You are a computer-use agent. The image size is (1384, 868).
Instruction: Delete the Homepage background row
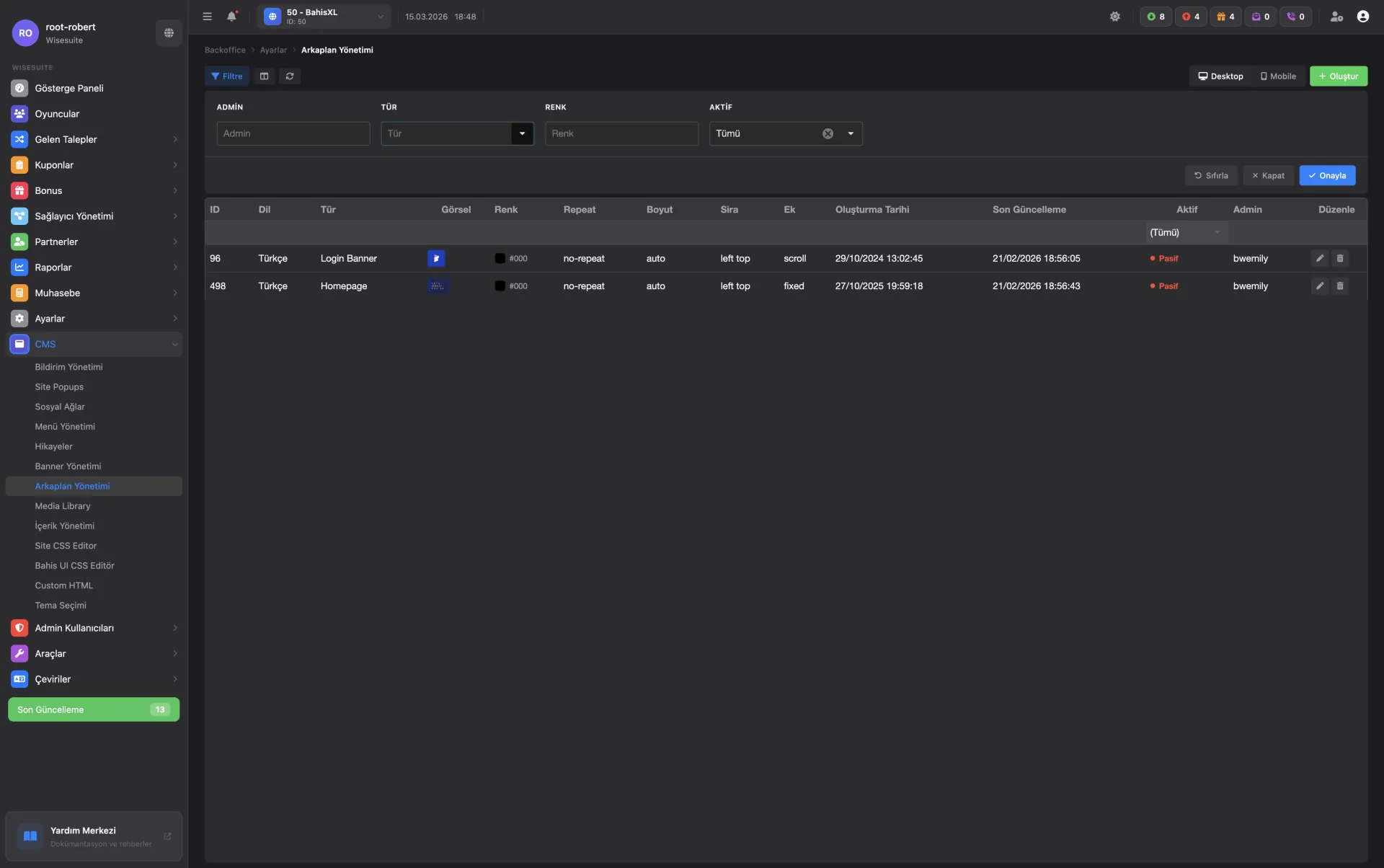coord(1340,286)
